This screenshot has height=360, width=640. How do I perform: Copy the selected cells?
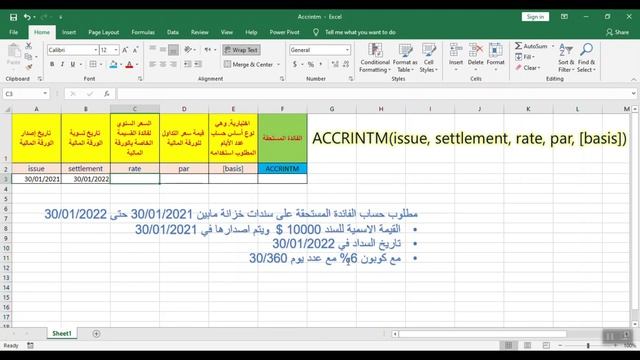click(28, 56)
